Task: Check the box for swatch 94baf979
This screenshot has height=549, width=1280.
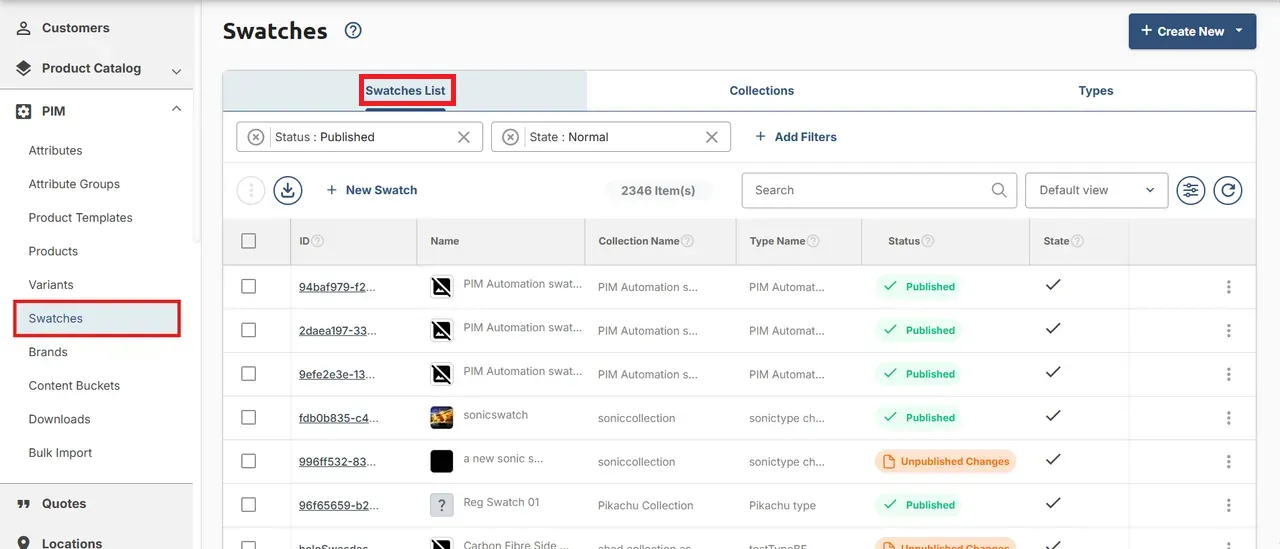Action: click(249, 286)
